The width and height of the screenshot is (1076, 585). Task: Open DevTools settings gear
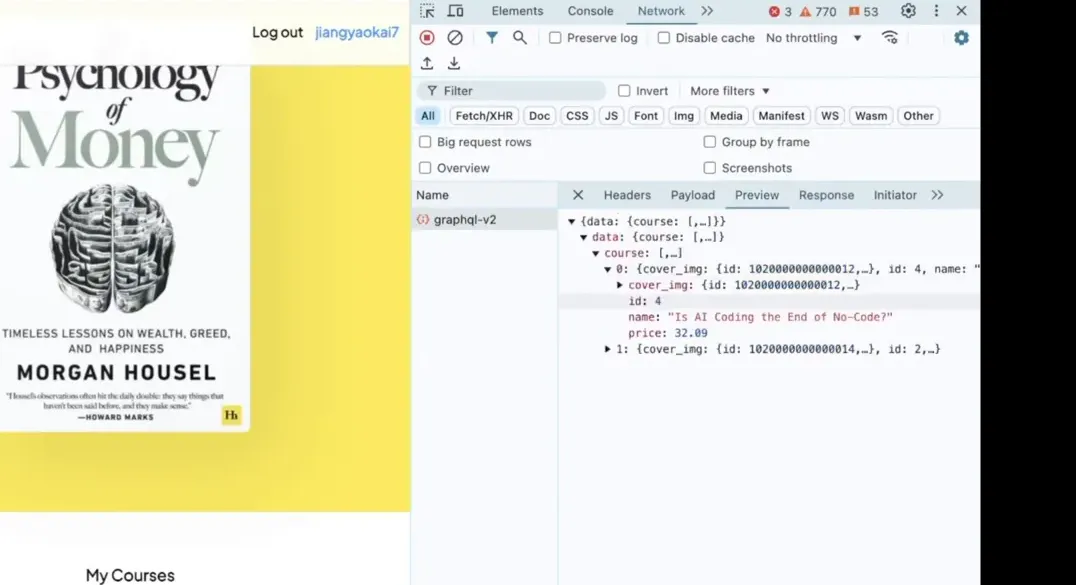[x=908, y=11]
